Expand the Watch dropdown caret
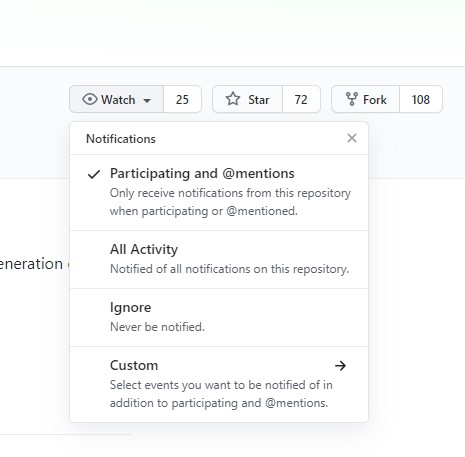This screenshot has width=465, height=457. [x=147, y=100]
